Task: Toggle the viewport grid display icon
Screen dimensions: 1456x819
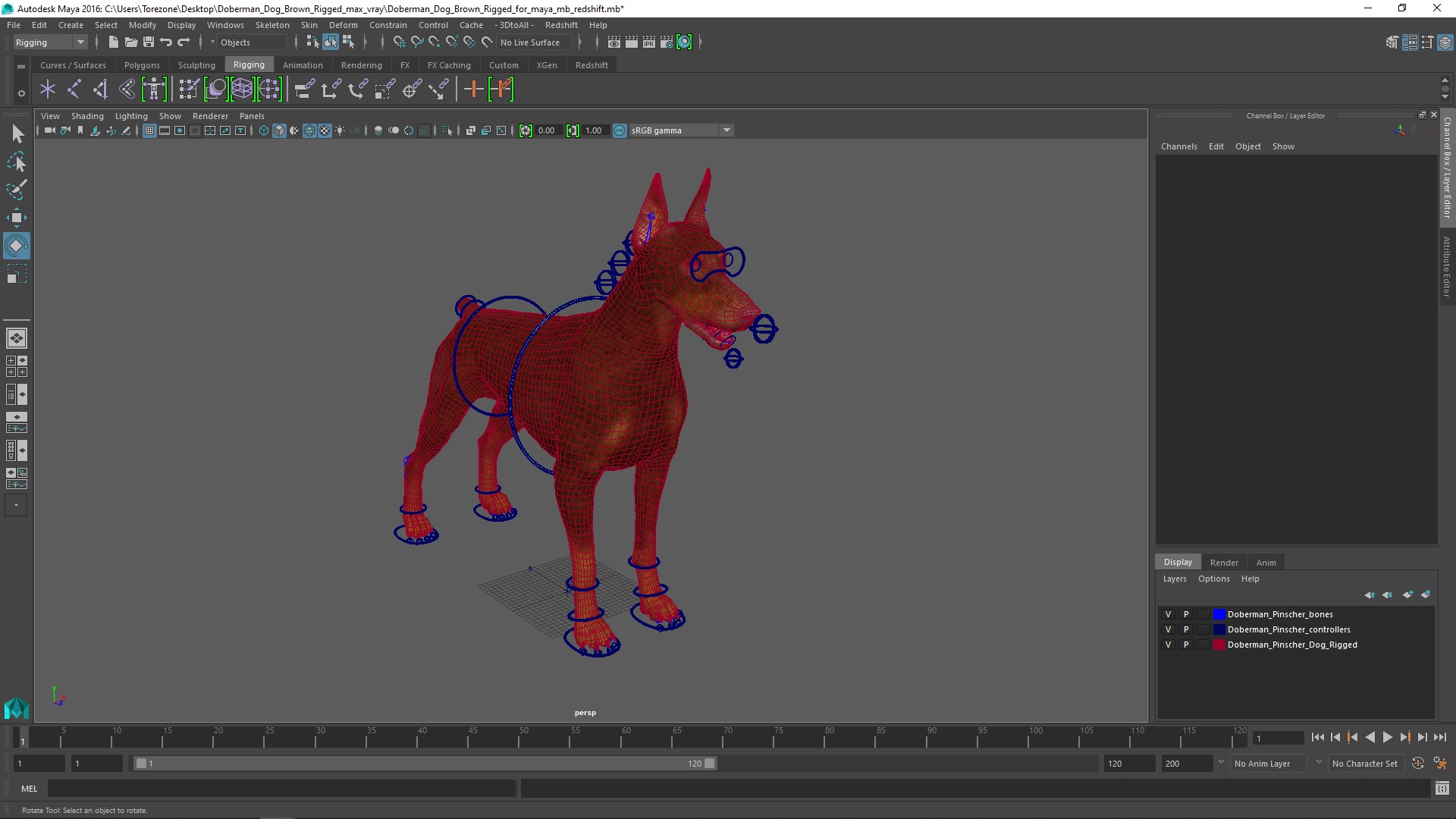Action: [149, 130]
